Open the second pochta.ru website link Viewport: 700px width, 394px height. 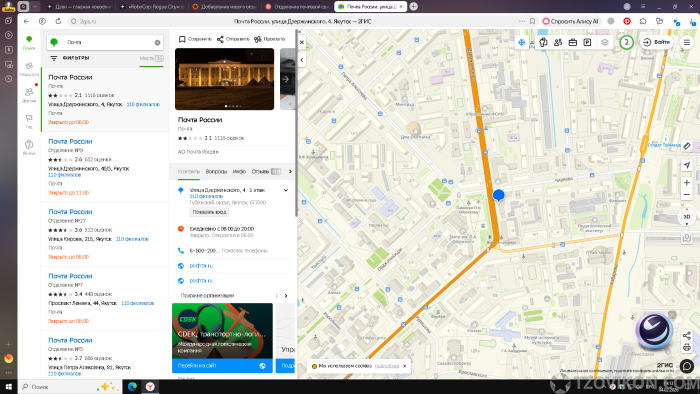pos(201,281)
